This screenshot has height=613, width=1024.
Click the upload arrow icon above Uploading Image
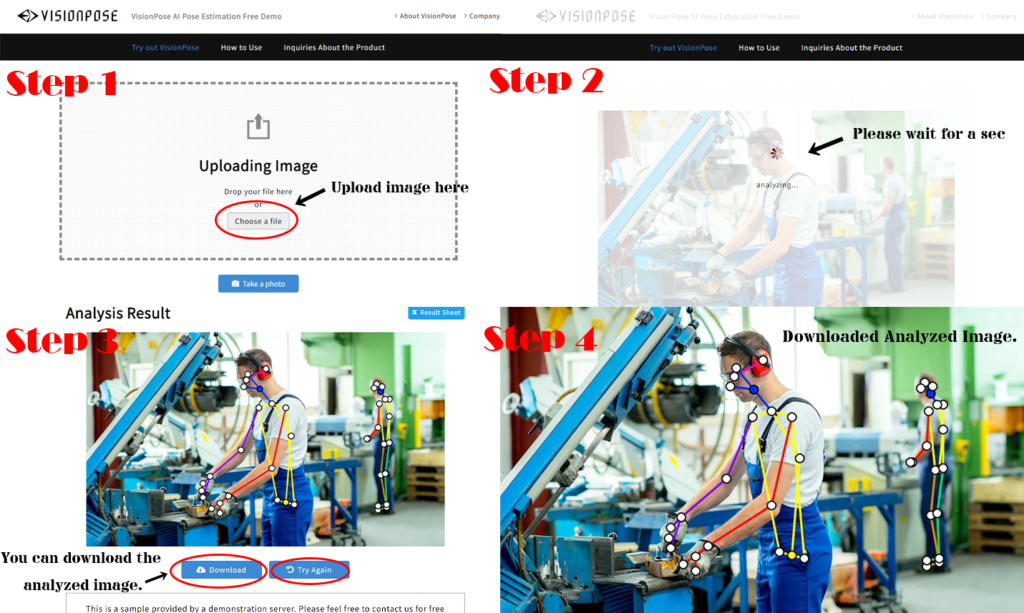click(258, 124)
